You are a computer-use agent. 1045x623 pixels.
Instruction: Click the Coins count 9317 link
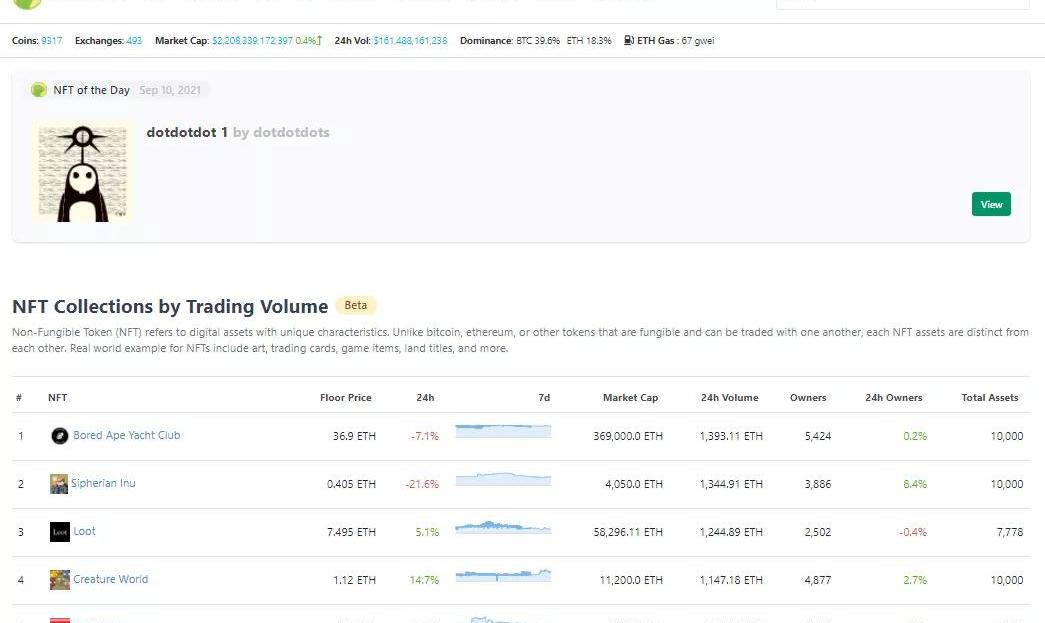52,41
